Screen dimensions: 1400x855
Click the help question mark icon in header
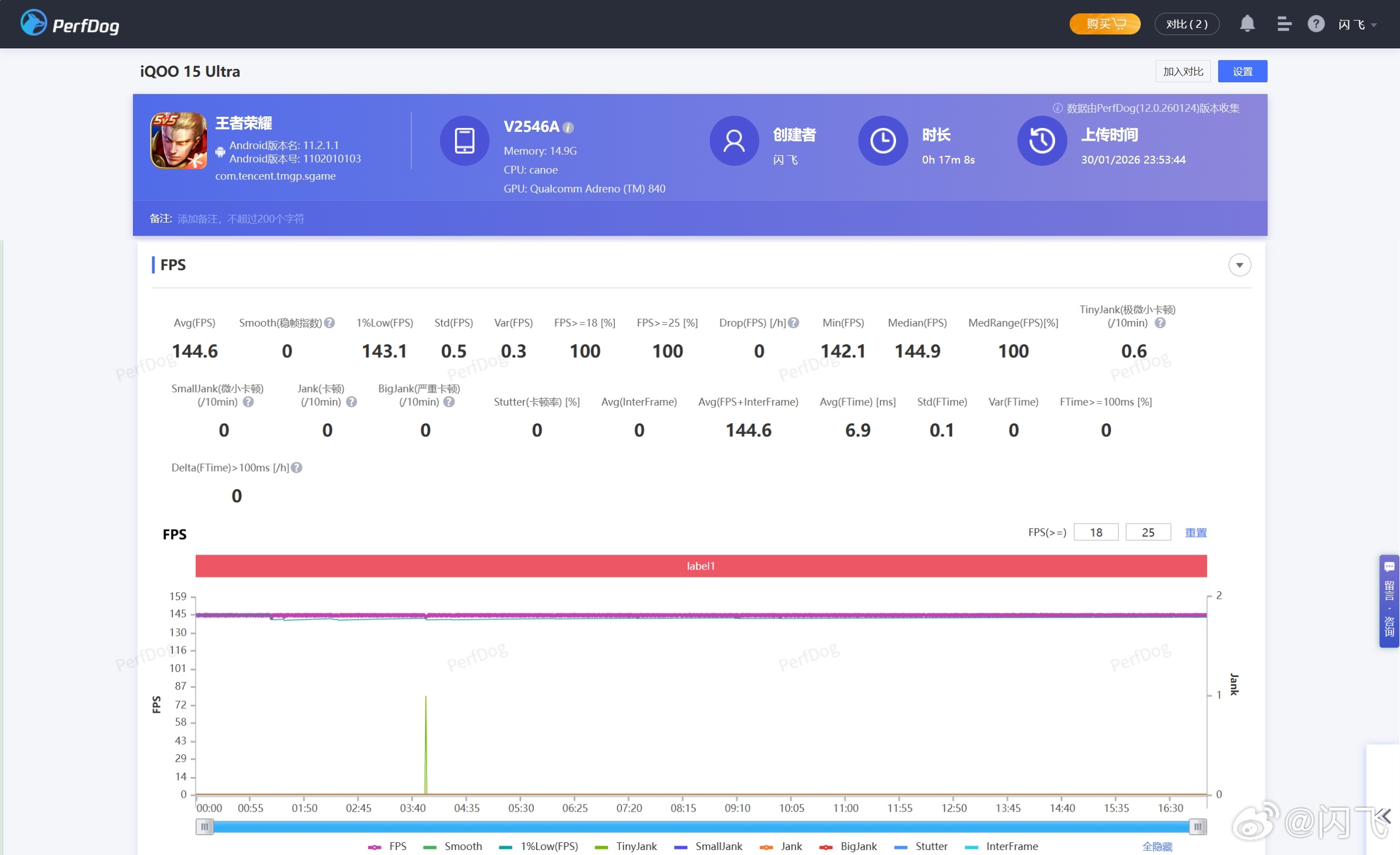click(1316, 24)
